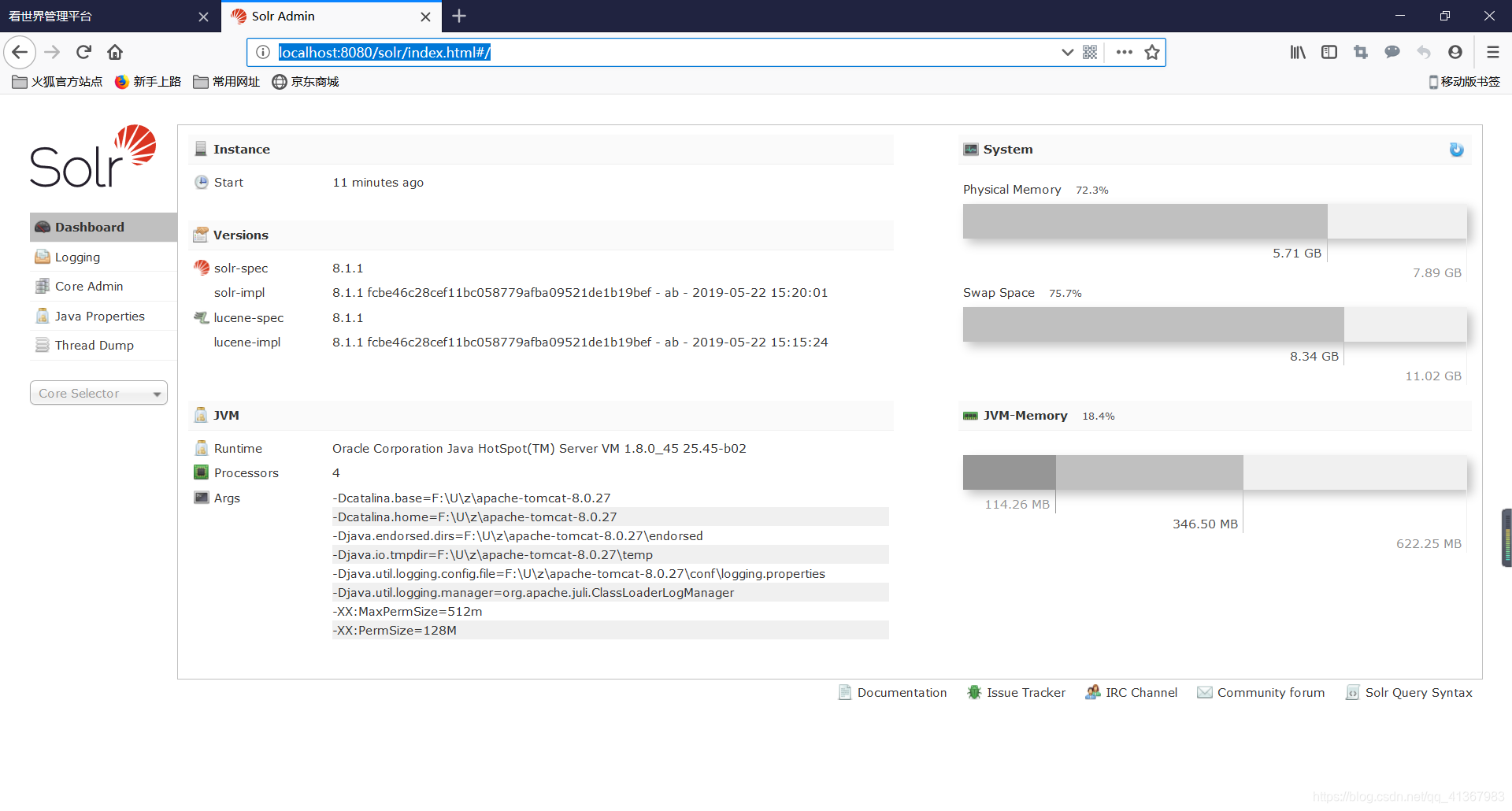Open the Logging page

click(103, 257)
